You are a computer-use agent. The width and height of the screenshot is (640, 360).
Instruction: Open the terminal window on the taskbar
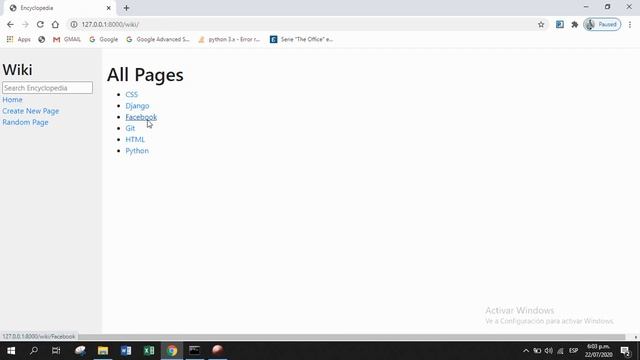[x=195, y=351]
